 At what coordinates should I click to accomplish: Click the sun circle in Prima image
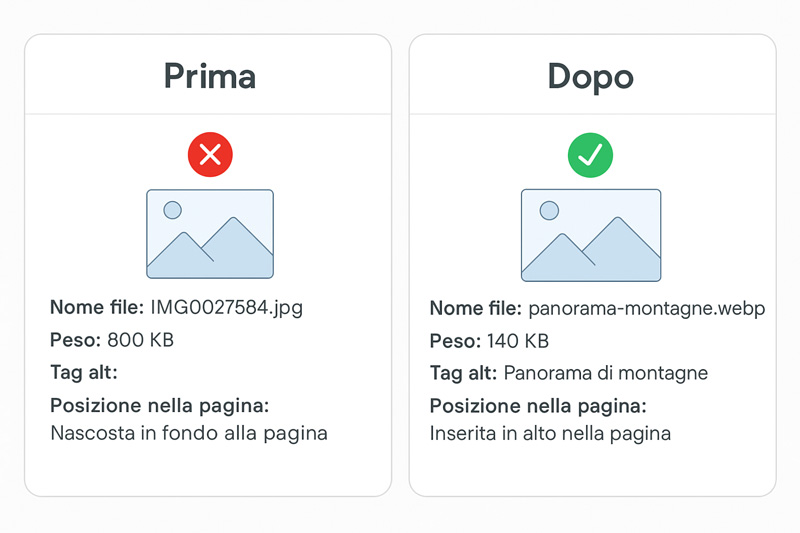[172, 210]
